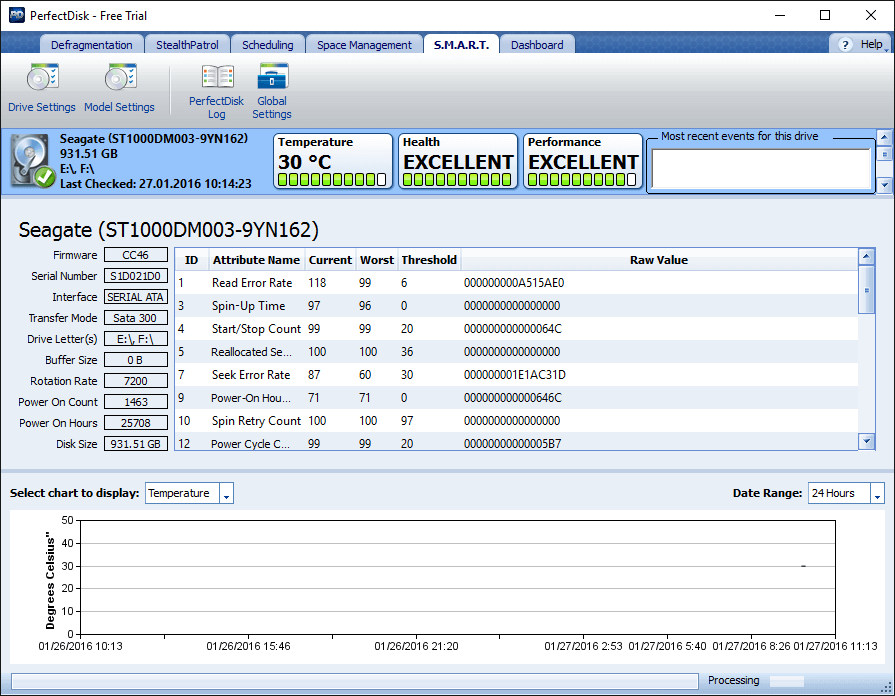Image resolution: width=895 pixels, height=696 pixels.
Task: Go to the Dashboard tab
Action: 537,45
